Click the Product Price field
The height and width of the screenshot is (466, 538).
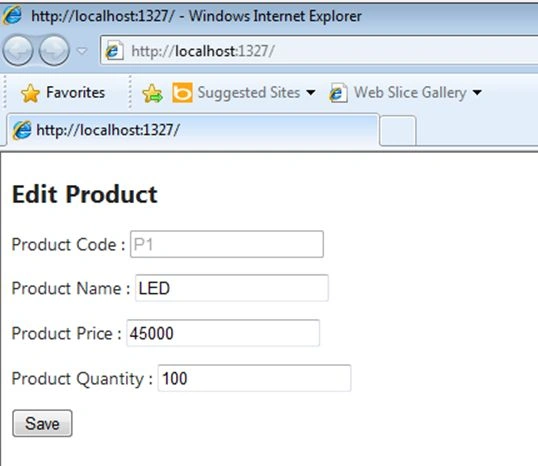pos(223,333)
